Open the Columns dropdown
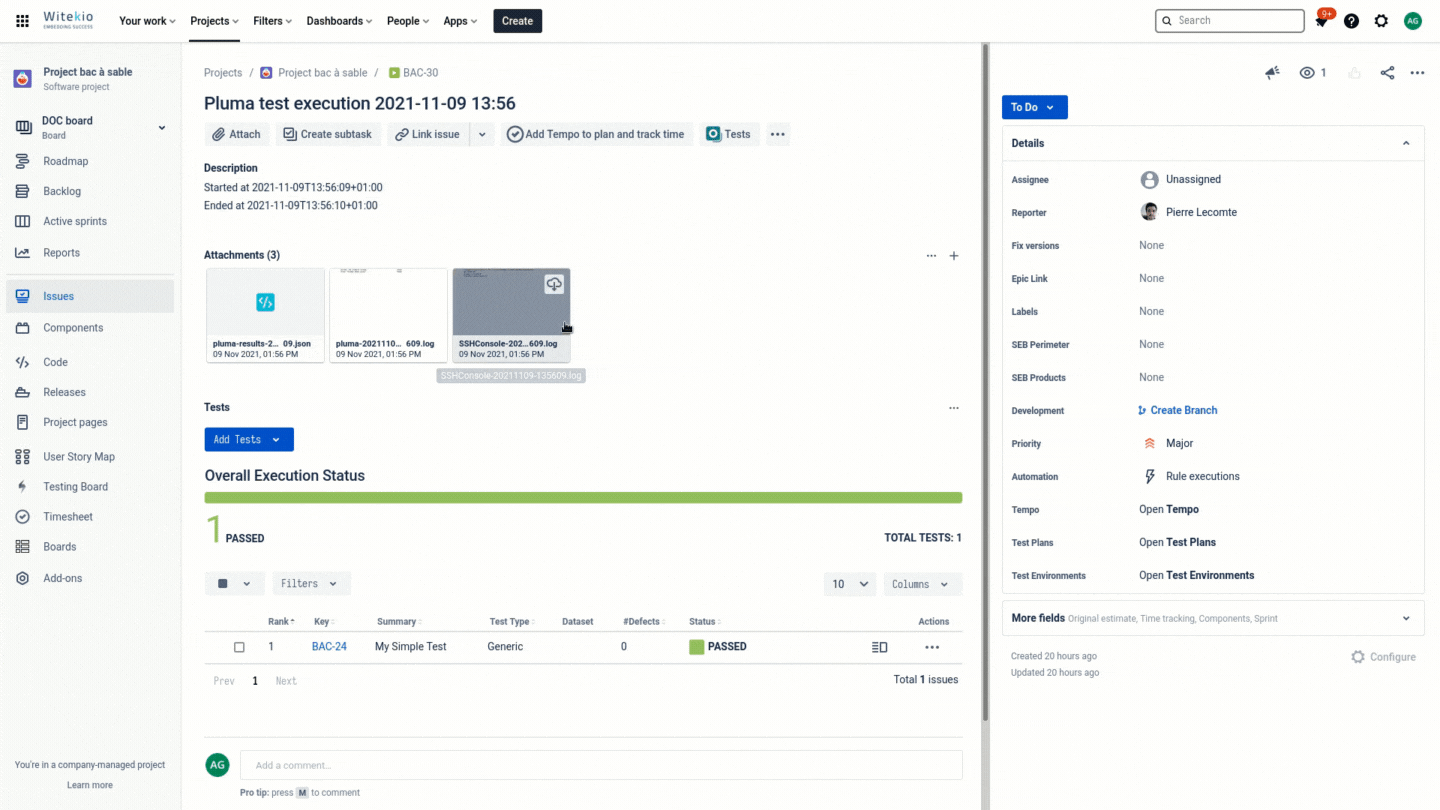This screenshot has width=1440, height=810. pos(923,584)
